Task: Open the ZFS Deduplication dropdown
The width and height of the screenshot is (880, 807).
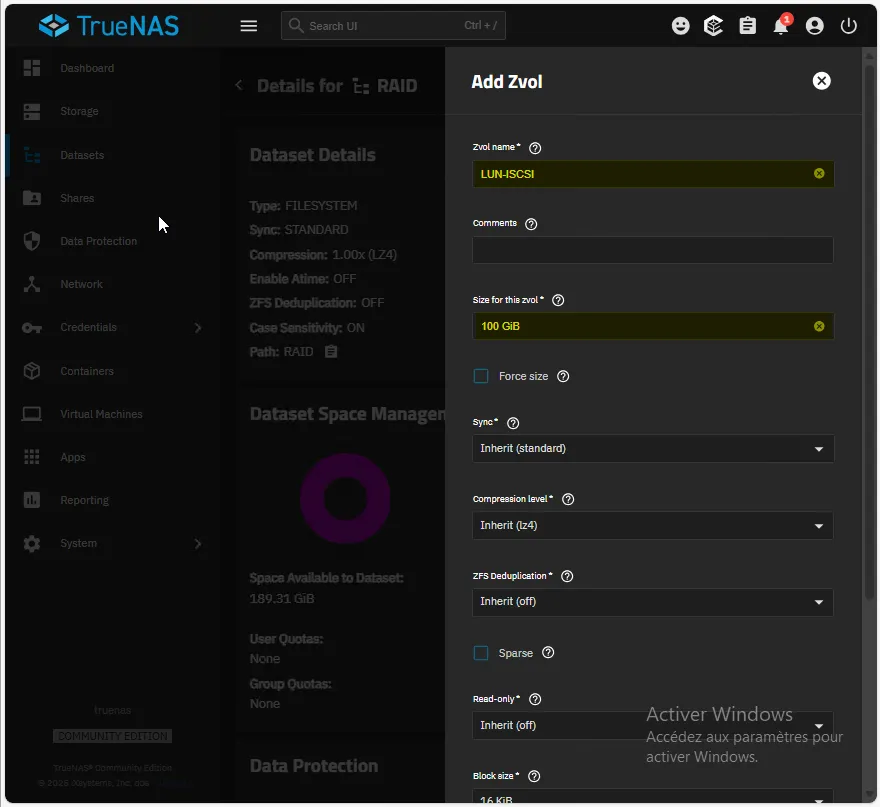Action: coord(652,602)
